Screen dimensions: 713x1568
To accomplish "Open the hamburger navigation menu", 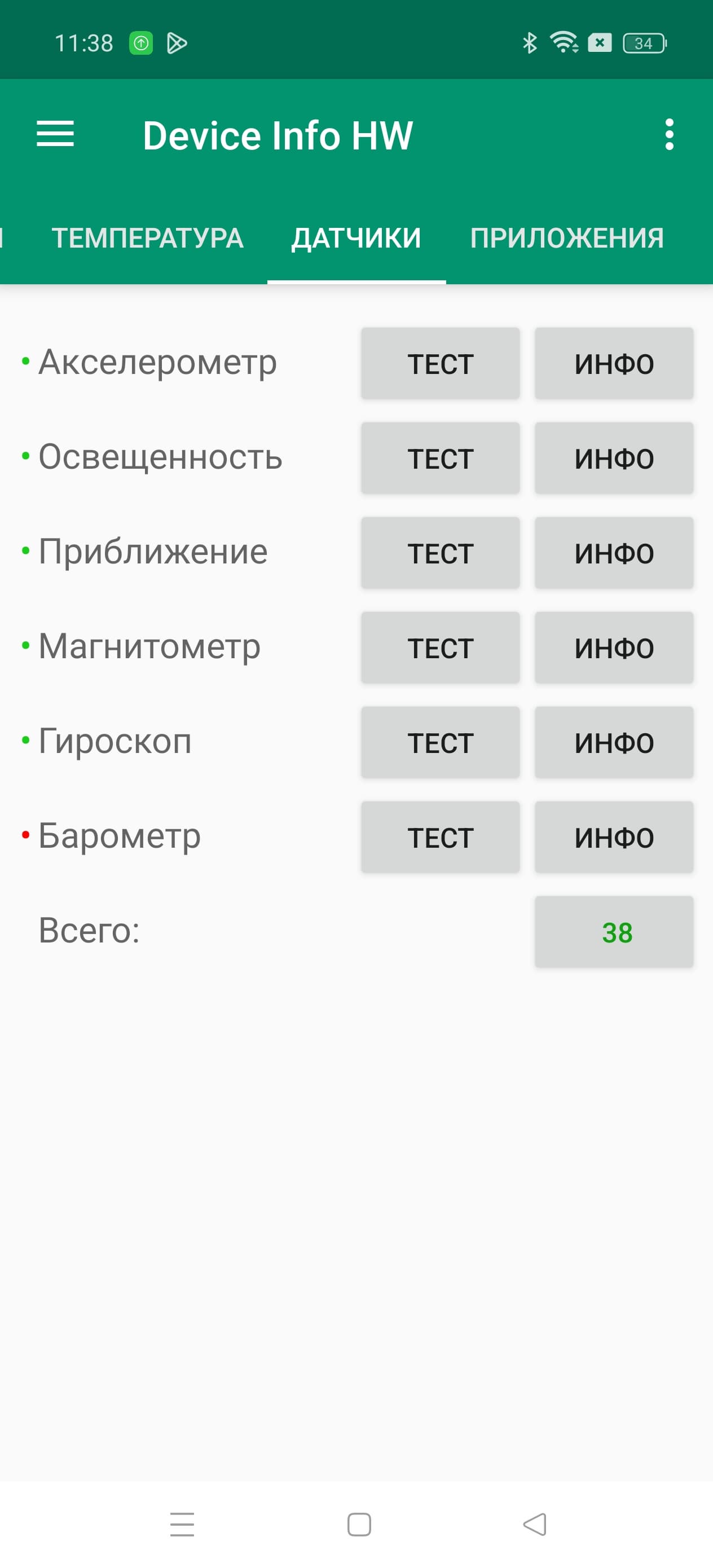I will (55, 134).
